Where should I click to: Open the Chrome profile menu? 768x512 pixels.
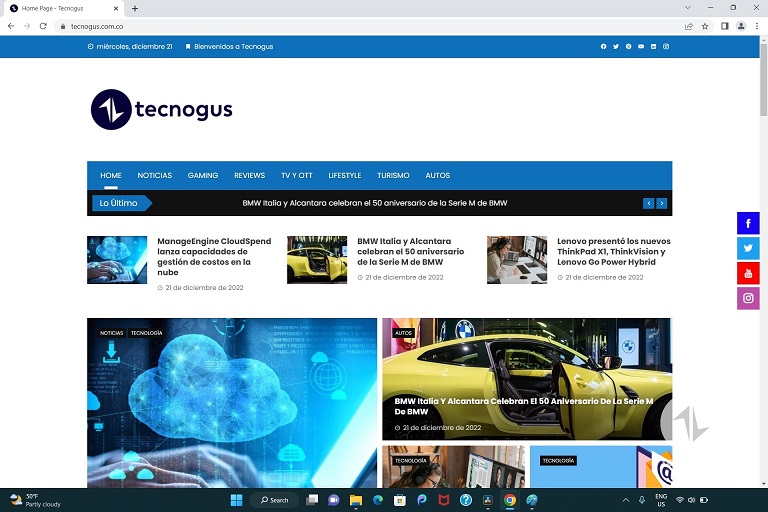(x=741, y=26)
